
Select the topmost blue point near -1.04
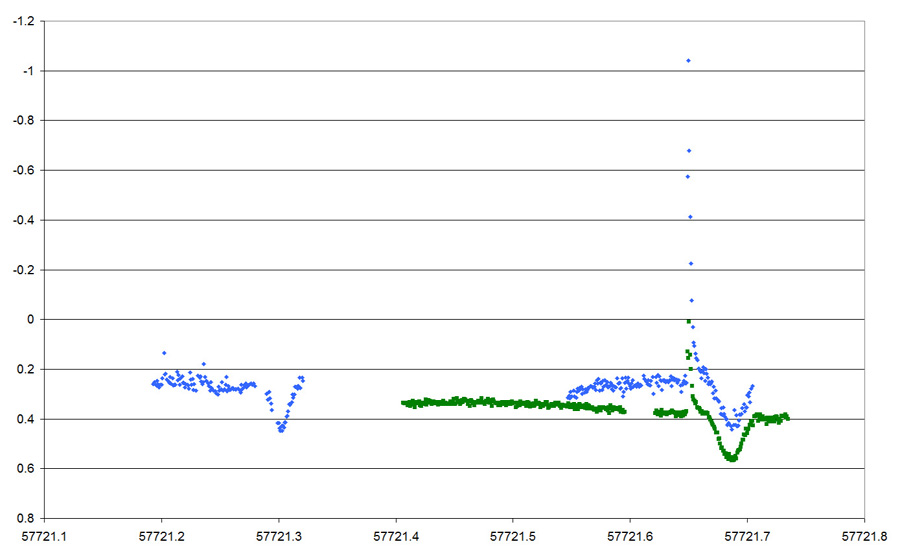[x=688, y=61]
